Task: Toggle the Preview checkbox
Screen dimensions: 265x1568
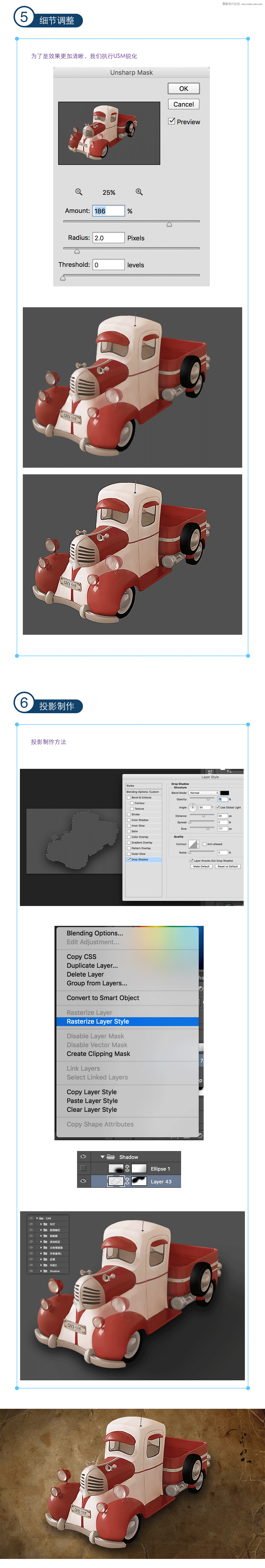Action: tap(172, 121)
